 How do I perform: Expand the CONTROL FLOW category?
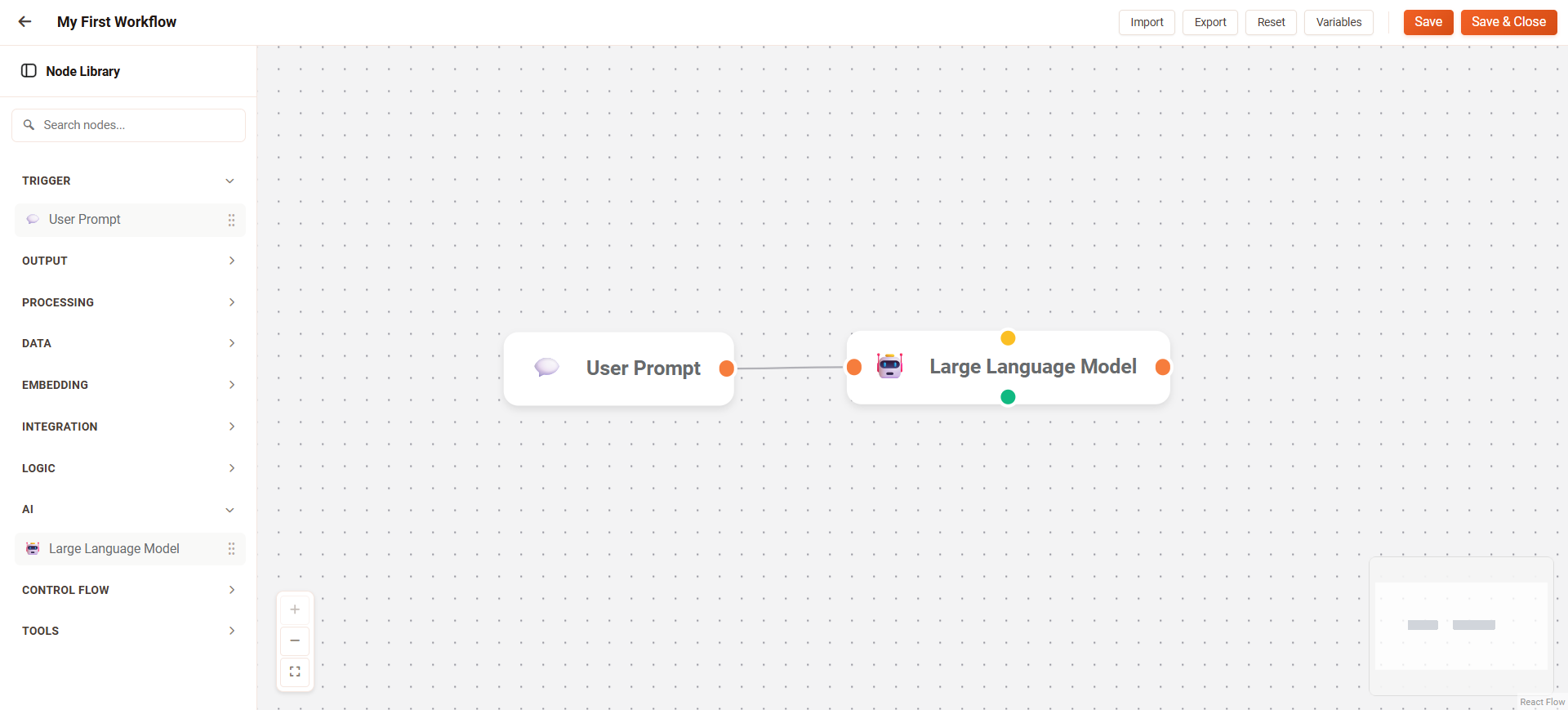click(x=231, y=590)
